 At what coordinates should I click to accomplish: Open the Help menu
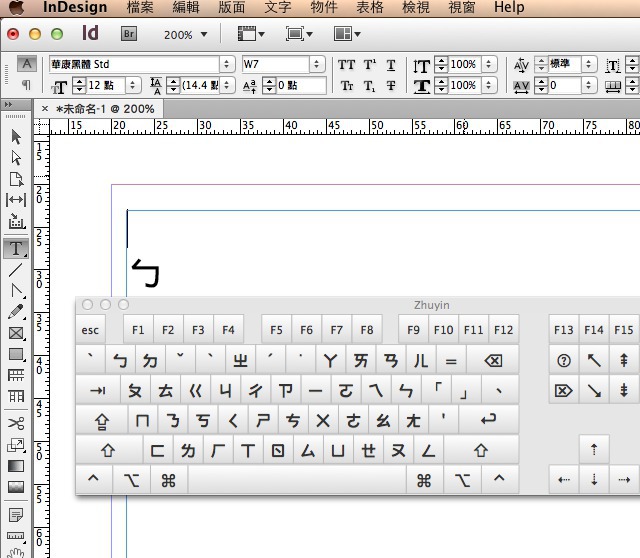(x=509, y=7)
